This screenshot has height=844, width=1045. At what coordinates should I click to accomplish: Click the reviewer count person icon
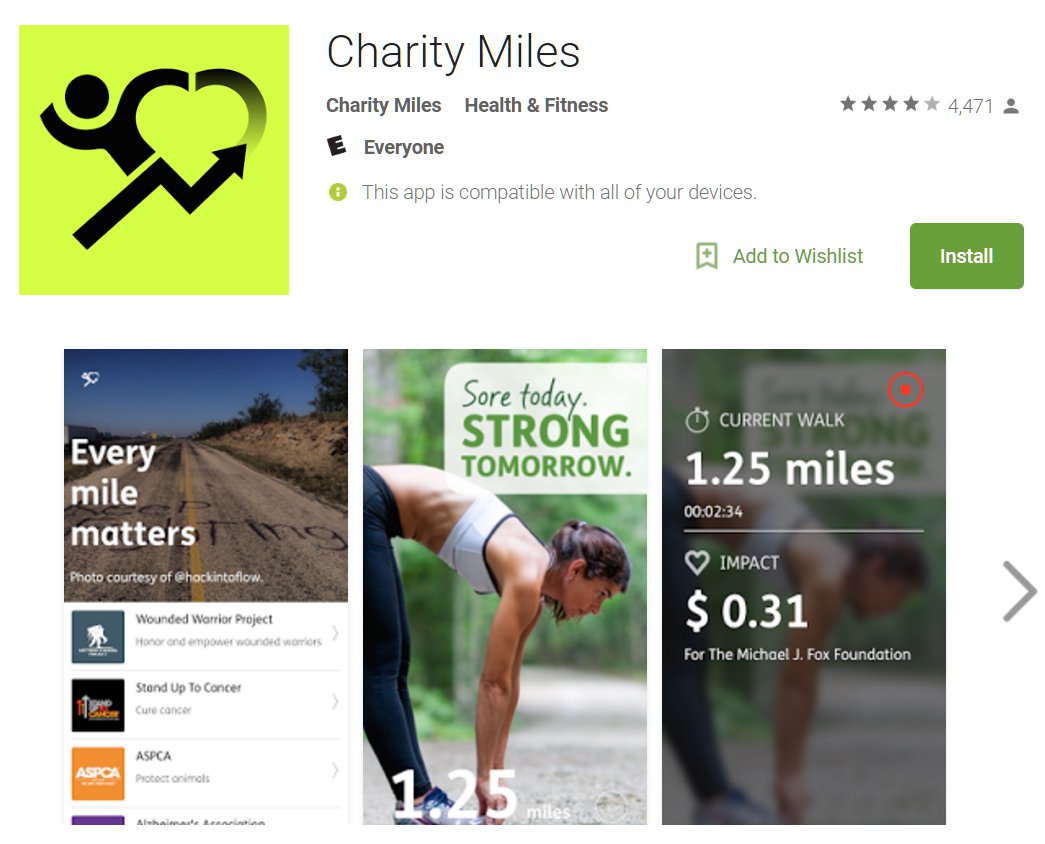tap(1011, 106)
